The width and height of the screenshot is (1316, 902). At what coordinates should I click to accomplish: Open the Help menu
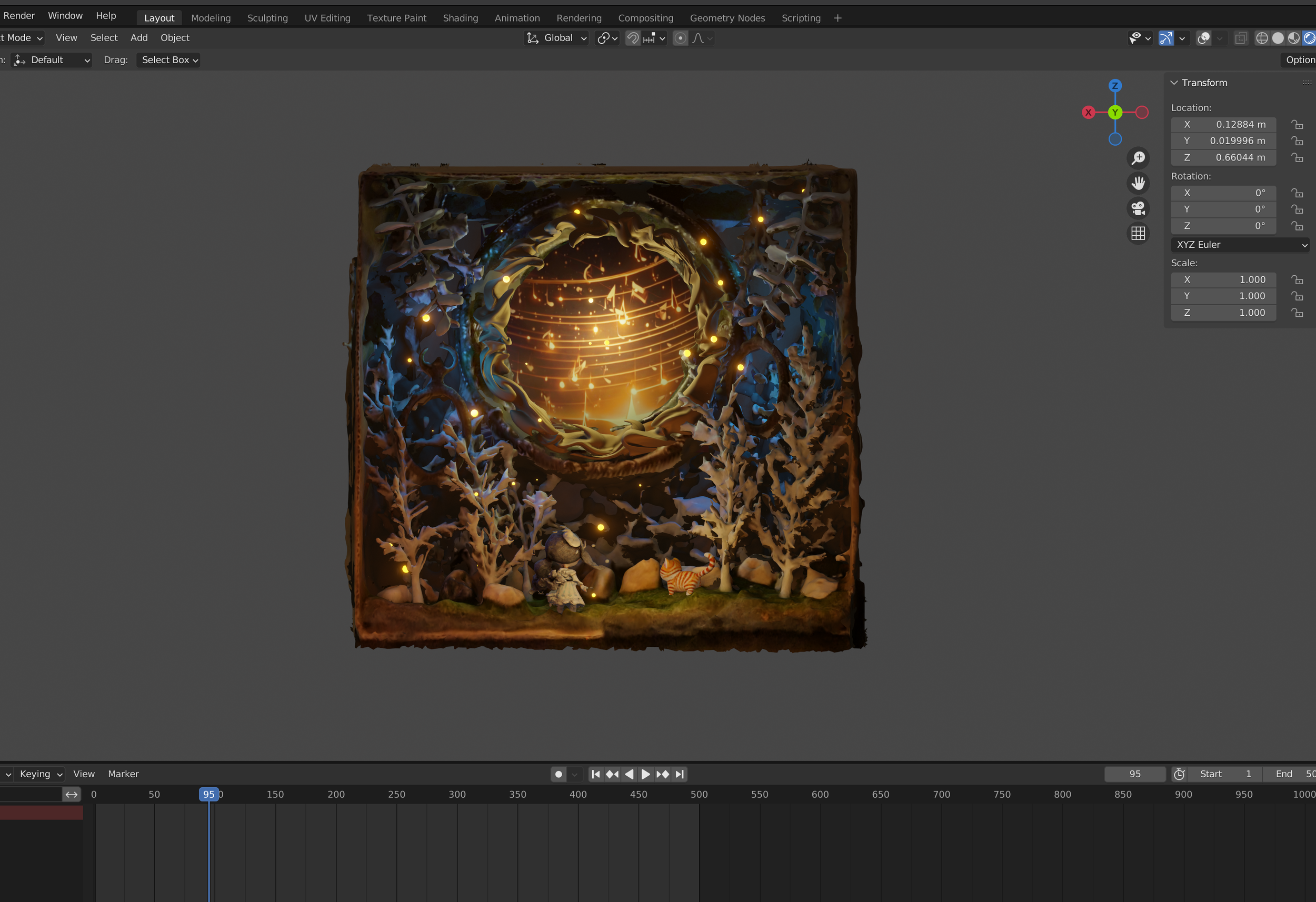click(x=106, y=15)
